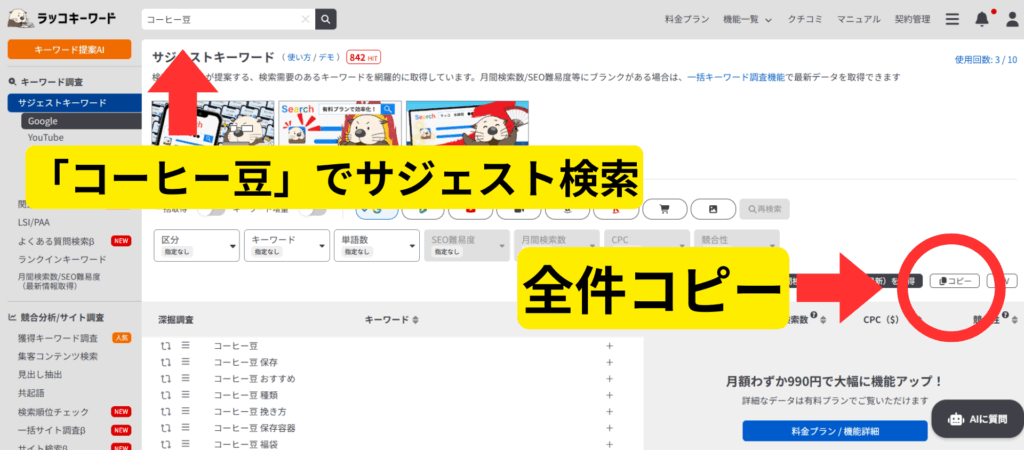Viewport: 1024px width, 450px height.
Task: Click plus icon on コーヒー豆 保存 row
Action: pos(609,362)
